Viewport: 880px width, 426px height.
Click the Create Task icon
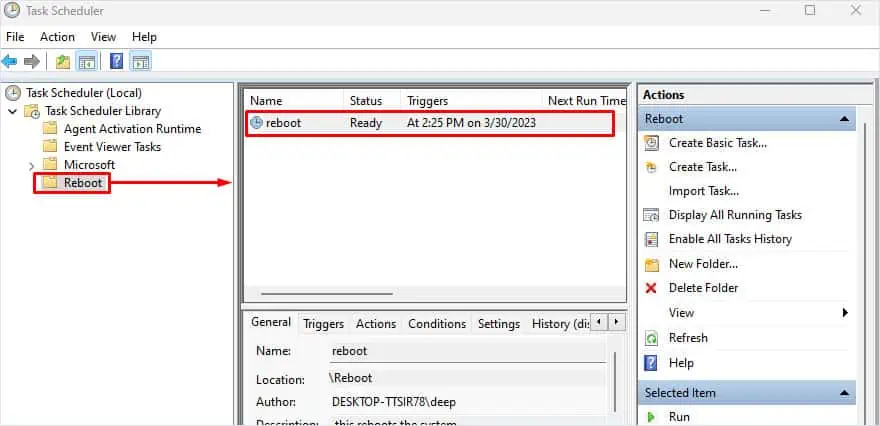[651, 167]
